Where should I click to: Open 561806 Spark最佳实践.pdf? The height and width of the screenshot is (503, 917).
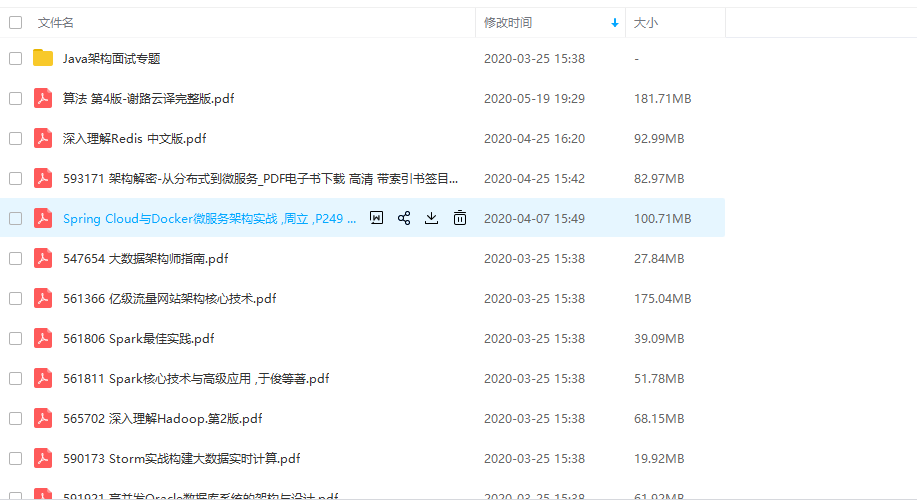click(139, 339)
